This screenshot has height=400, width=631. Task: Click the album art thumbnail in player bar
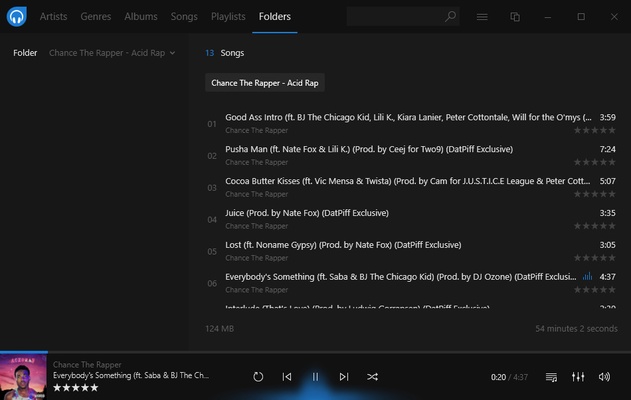coord(23,377)
